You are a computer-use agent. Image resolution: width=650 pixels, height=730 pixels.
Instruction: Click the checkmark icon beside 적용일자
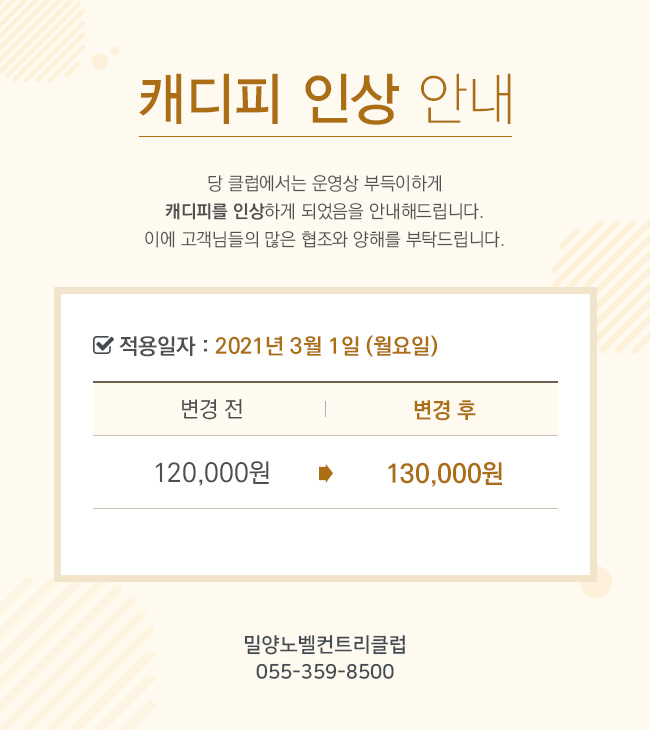click(x=103, y=345)
